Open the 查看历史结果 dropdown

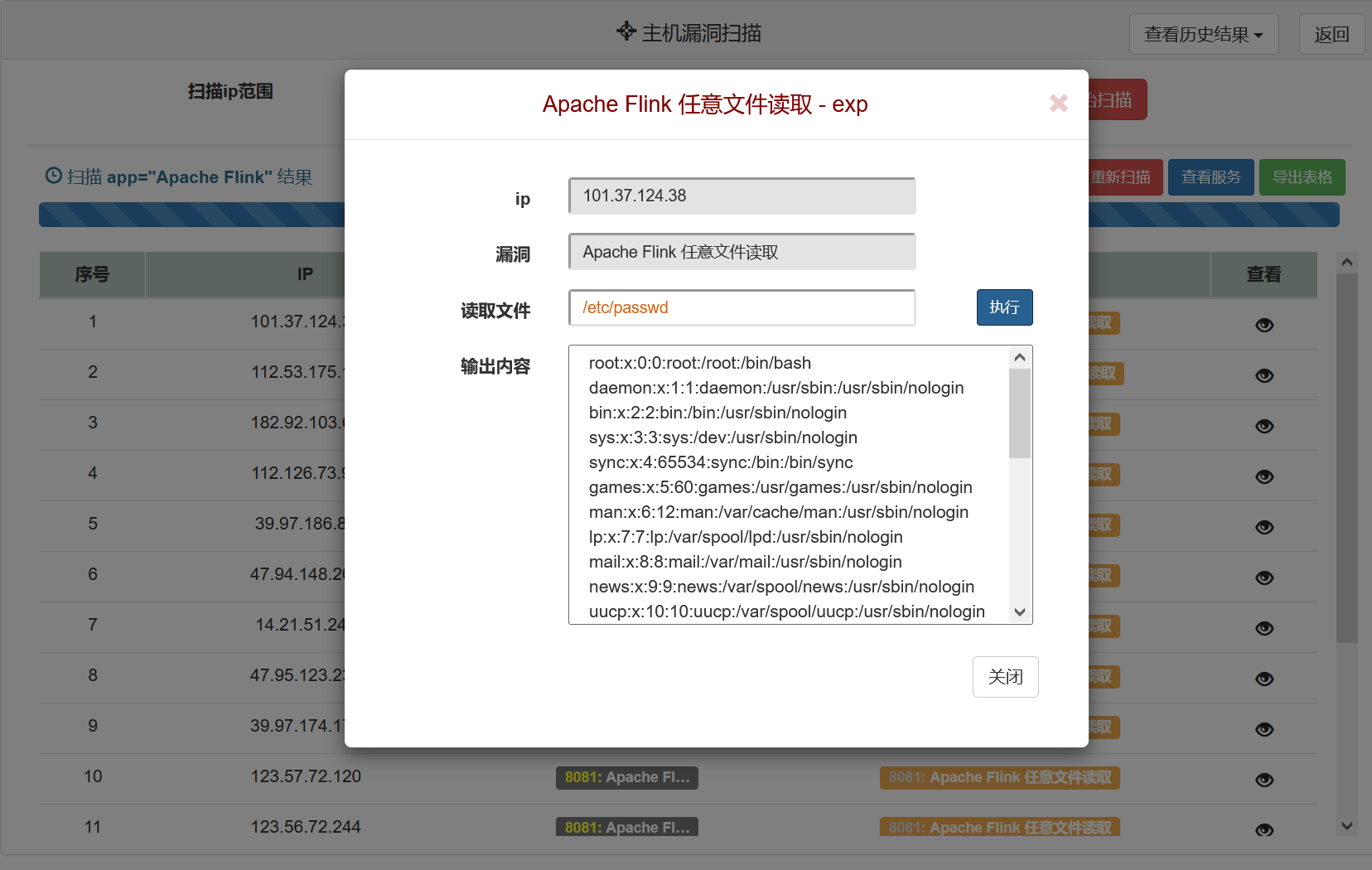1204,35
